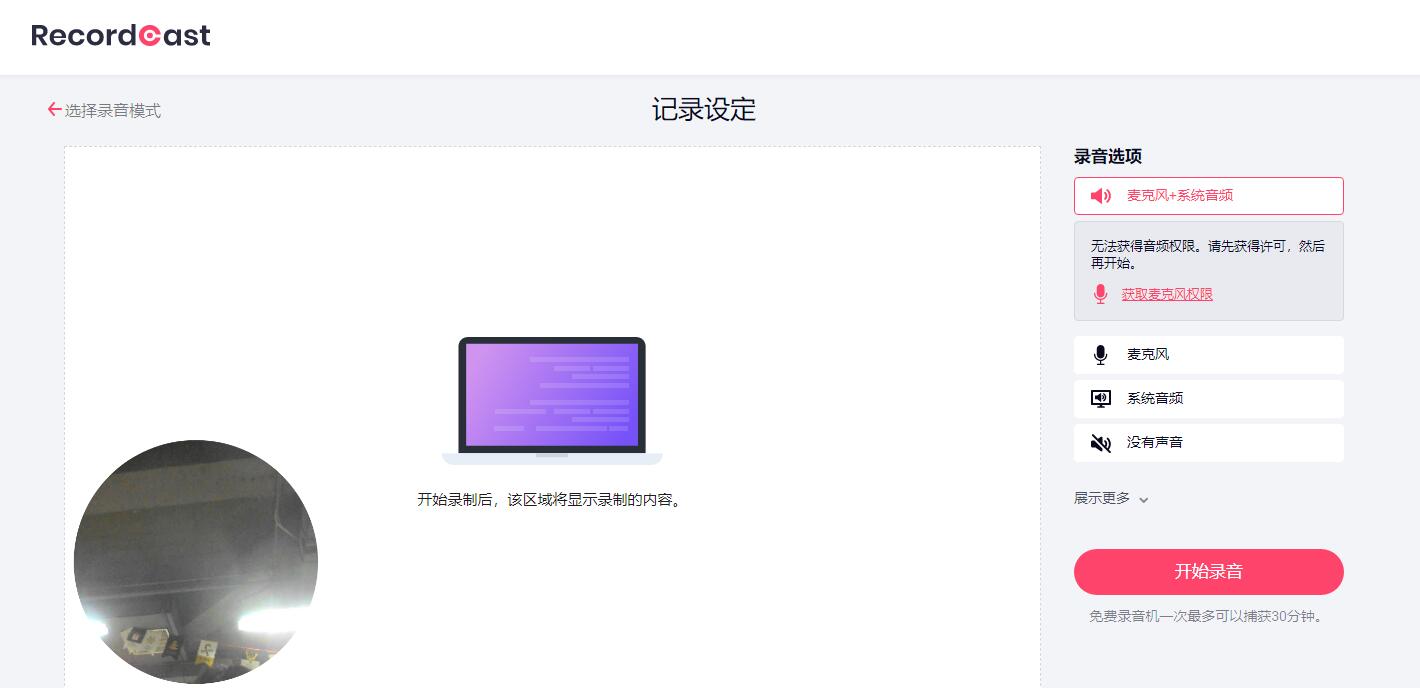
Task: Click the black microphone icon
Action: (x=1100, y=355)
